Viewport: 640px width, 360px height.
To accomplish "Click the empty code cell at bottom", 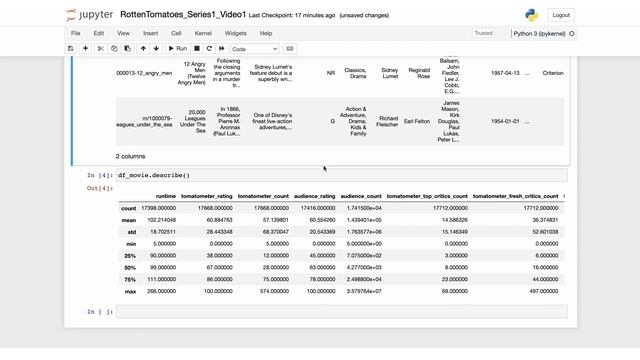I will coord(341,312).
